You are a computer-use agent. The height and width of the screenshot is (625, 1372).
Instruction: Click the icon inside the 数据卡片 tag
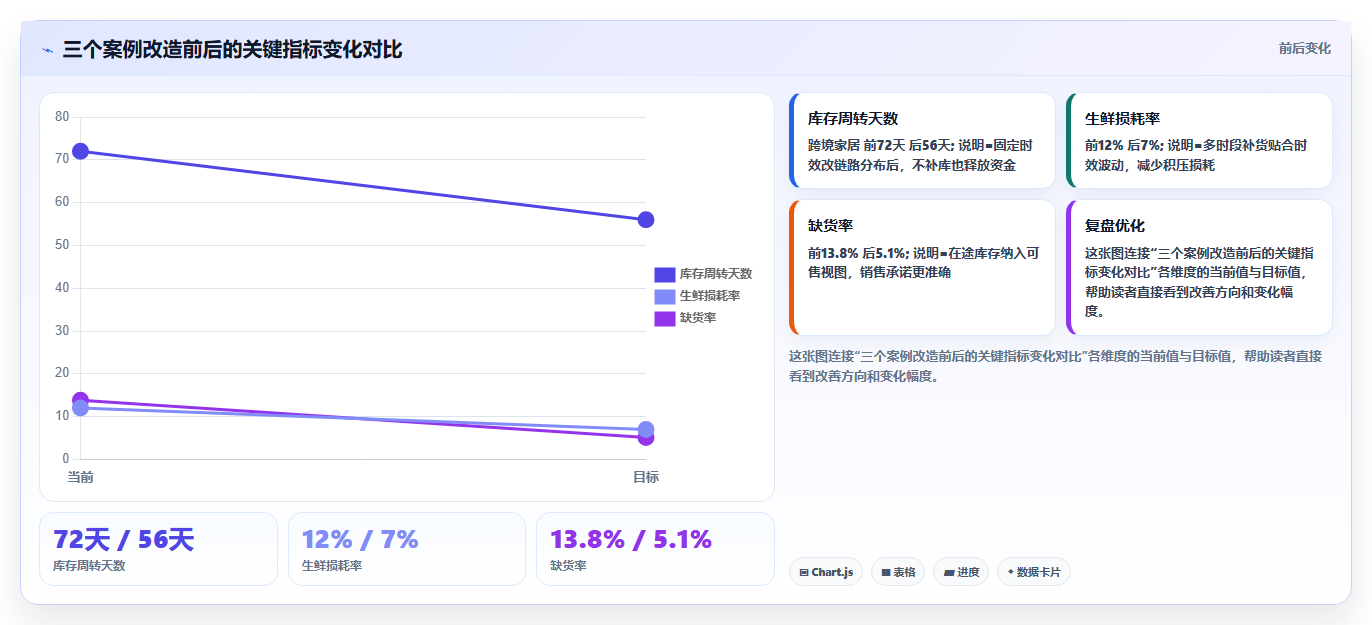click(1011, 573)
